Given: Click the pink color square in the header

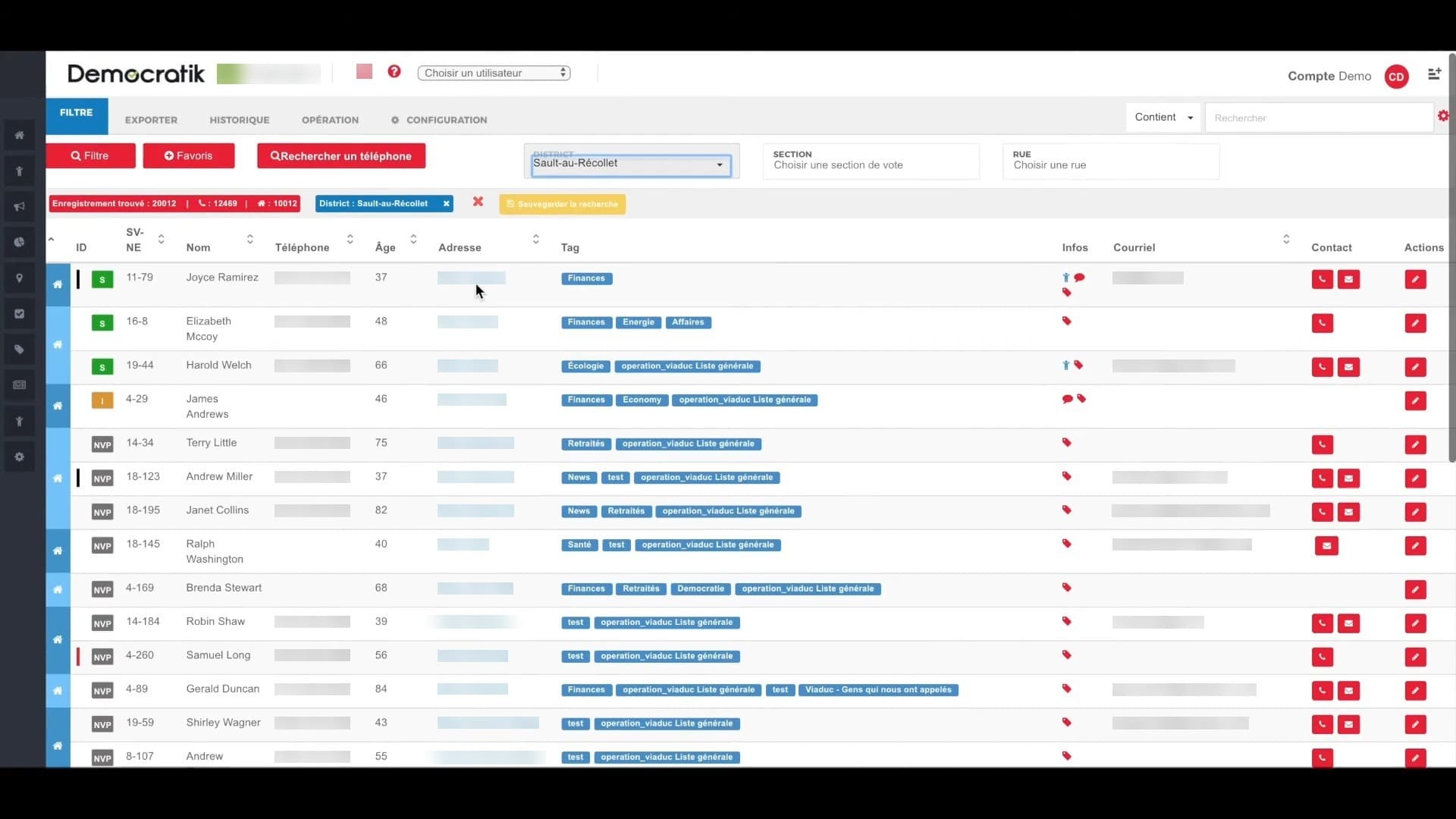Looking at the screenshot, I should pyautogui.click(x=364, y=71).
